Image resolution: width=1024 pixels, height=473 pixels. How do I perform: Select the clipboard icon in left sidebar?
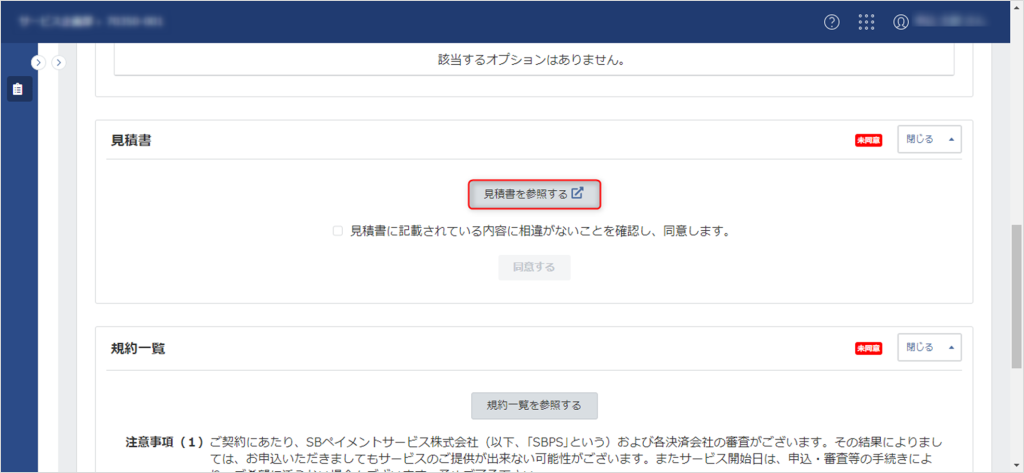(19, 88)
